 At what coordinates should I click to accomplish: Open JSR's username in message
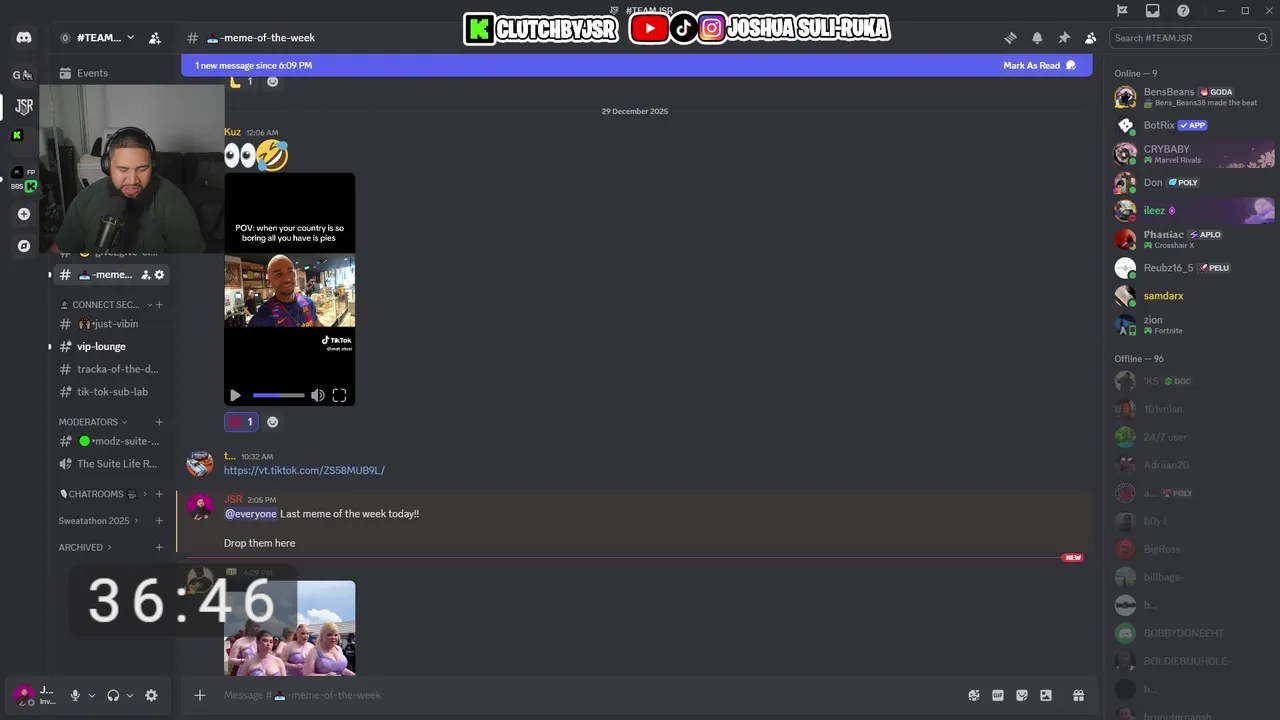click(x=233, y=499)
